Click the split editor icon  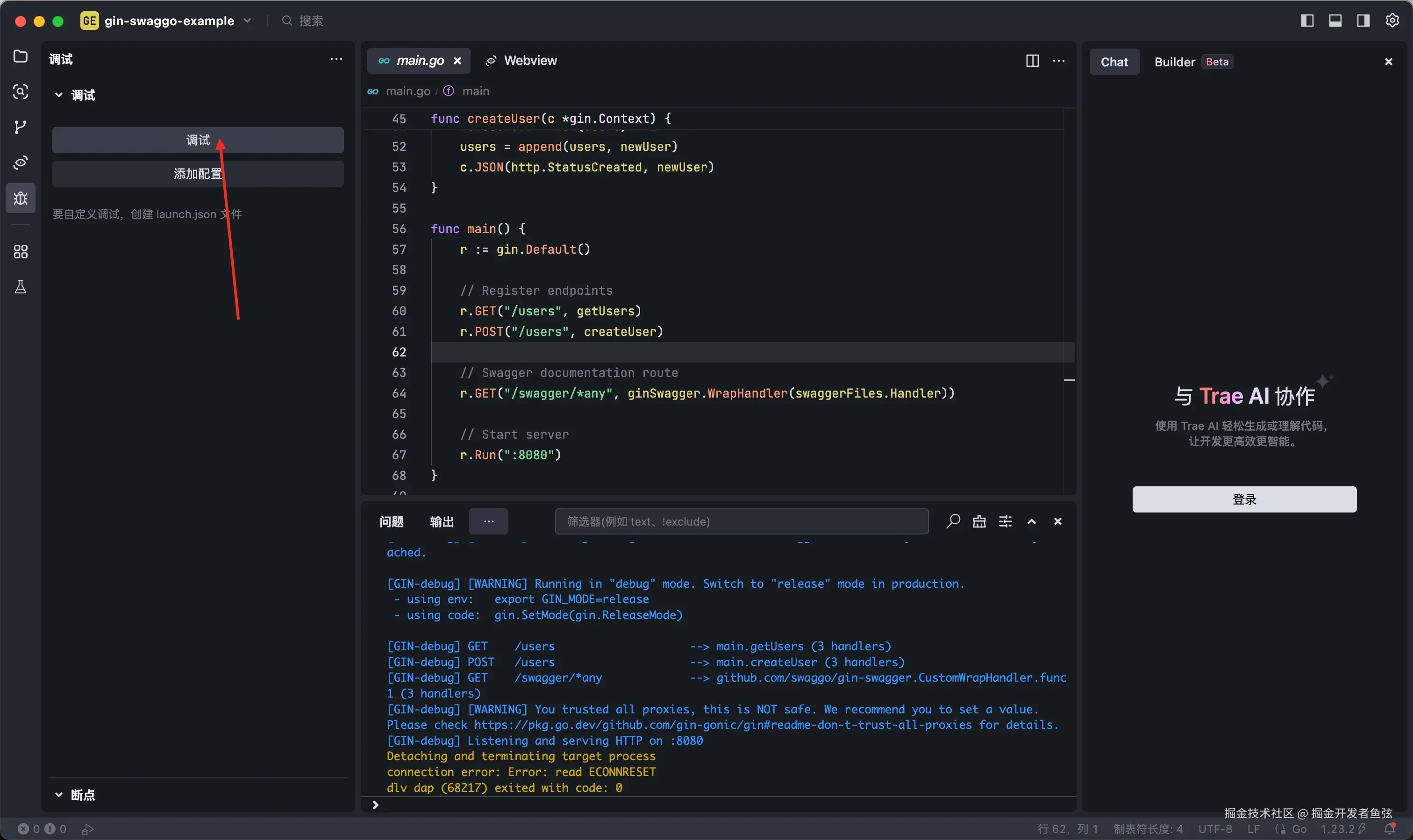pyautogui.click(x=1032, y=61)
